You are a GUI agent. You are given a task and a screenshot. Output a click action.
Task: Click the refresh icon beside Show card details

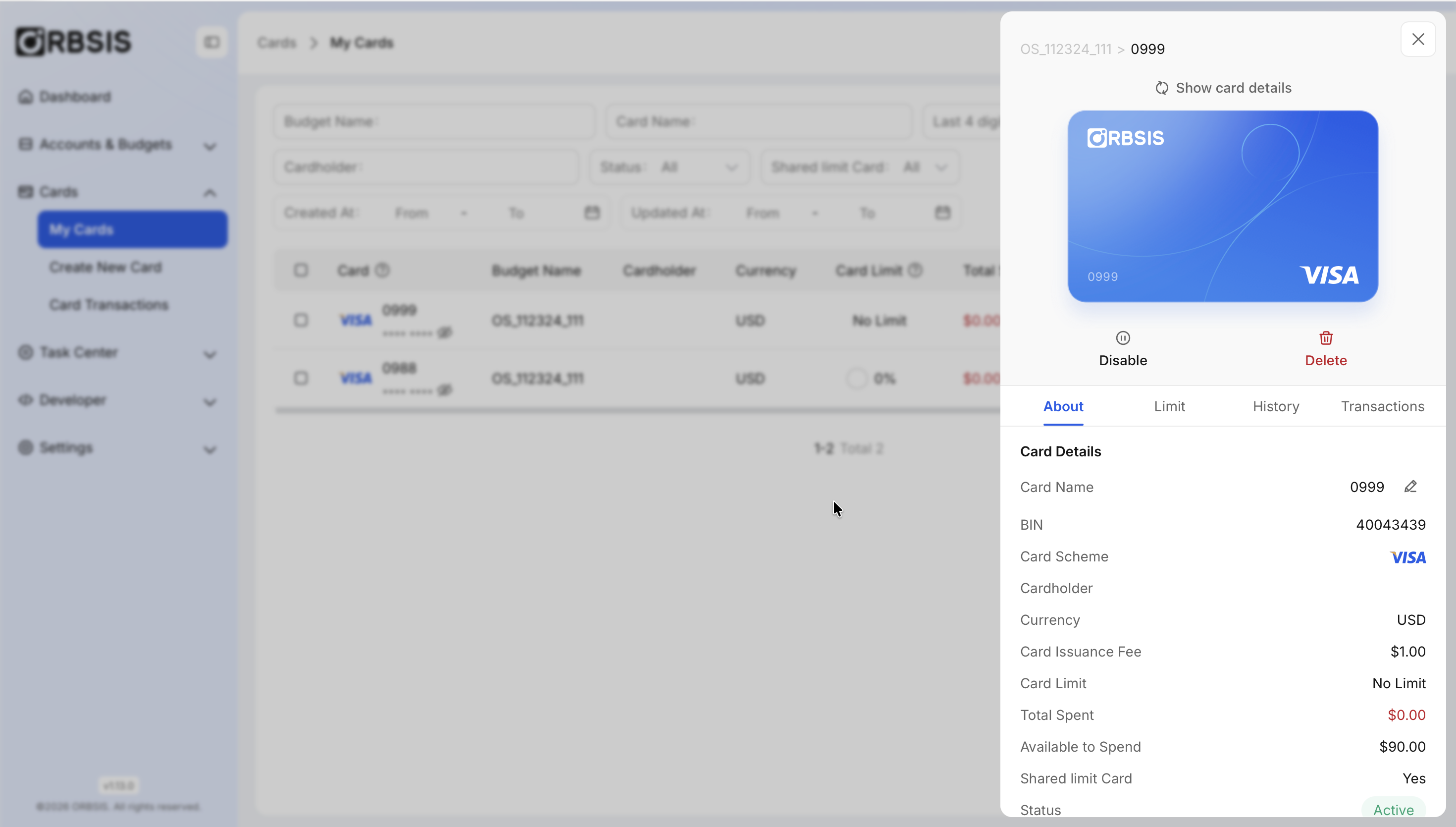(x=1161, y=88)
